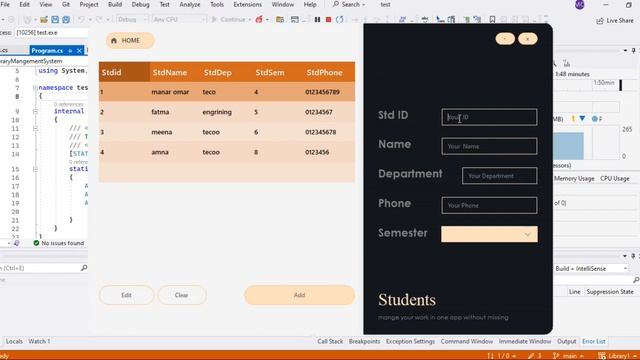Close the Program.cs tab

79,51
